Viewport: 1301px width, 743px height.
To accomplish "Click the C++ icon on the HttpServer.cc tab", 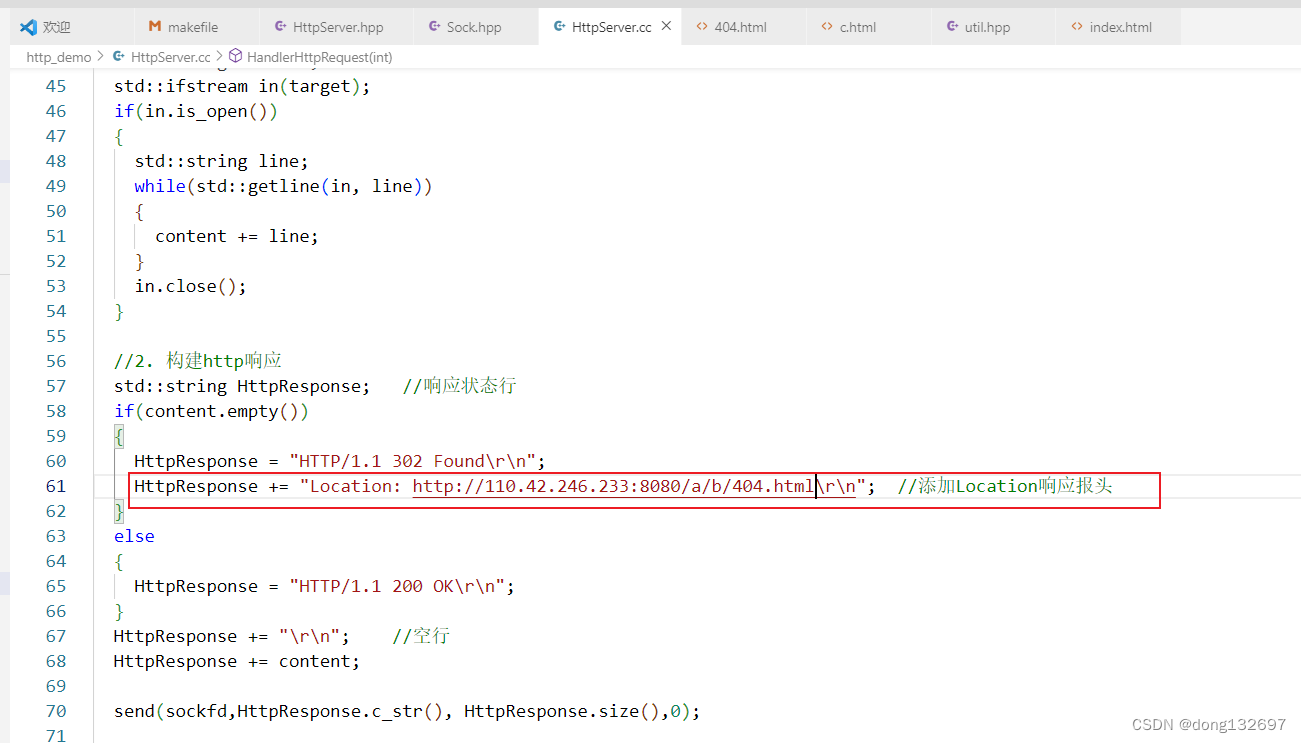I will point(559,27).
